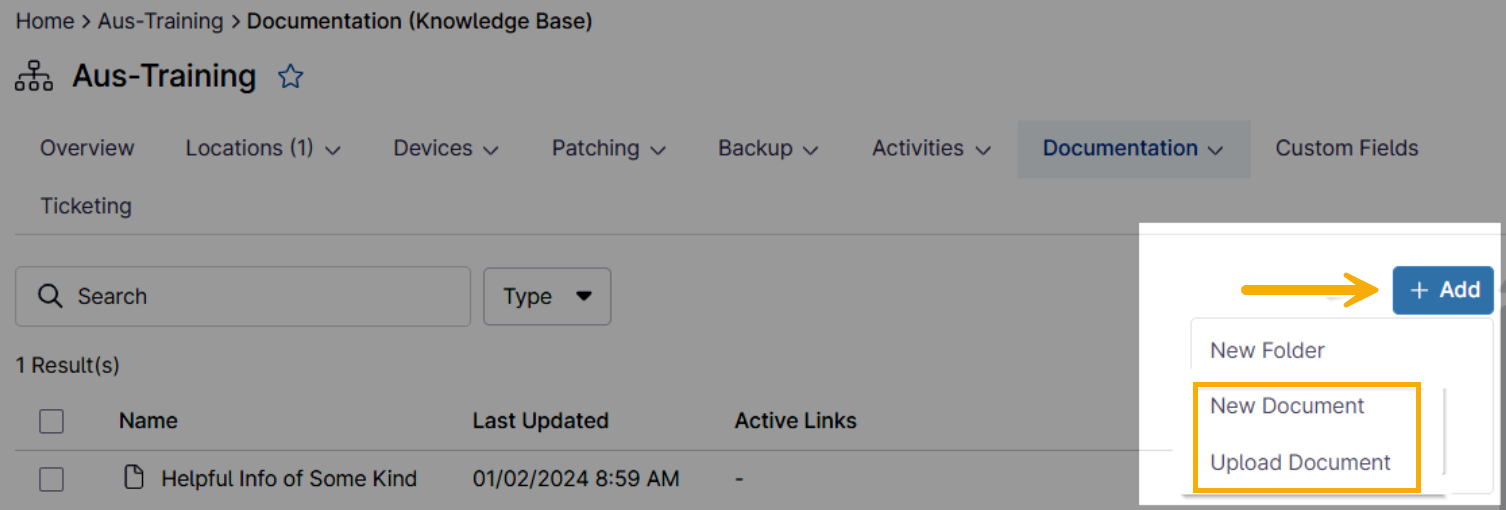Expand the Locations (1) dropdown tab
The image size is (1506, 510).
click(x=263, y=149)
